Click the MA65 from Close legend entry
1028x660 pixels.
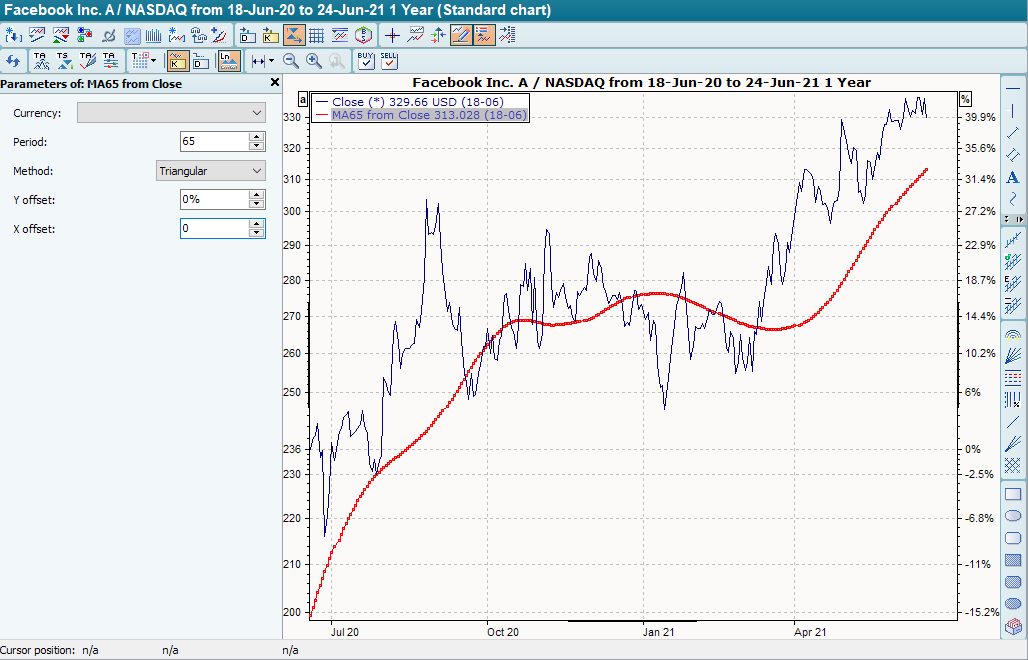[420, 115]
